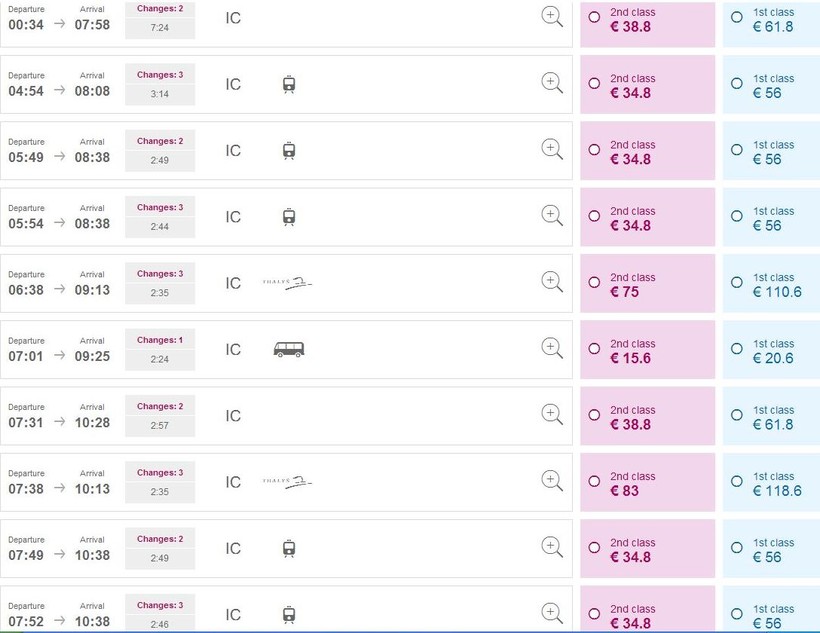The width and height of the screenshot is (820, 633).
Task: Click the Thalys logo on the 07:38 row
Action: coord(286,482)
